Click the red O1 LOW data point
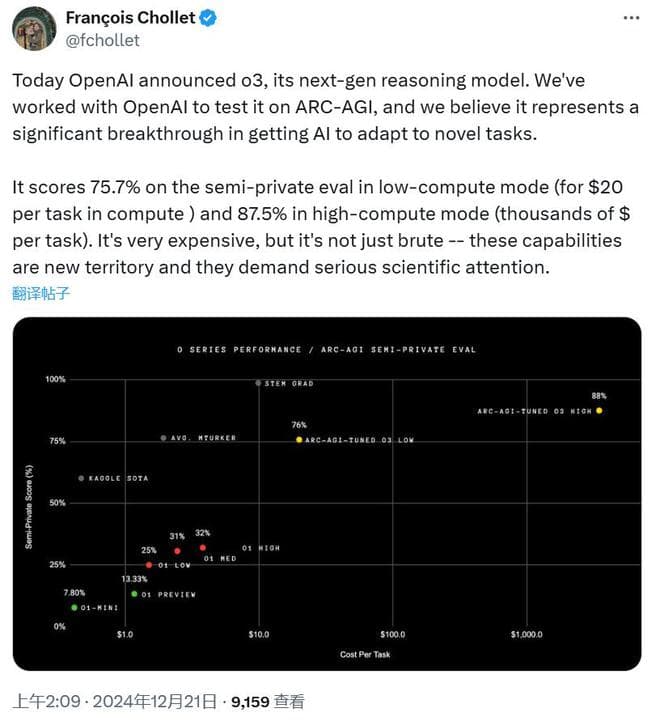 coord(149,565)
